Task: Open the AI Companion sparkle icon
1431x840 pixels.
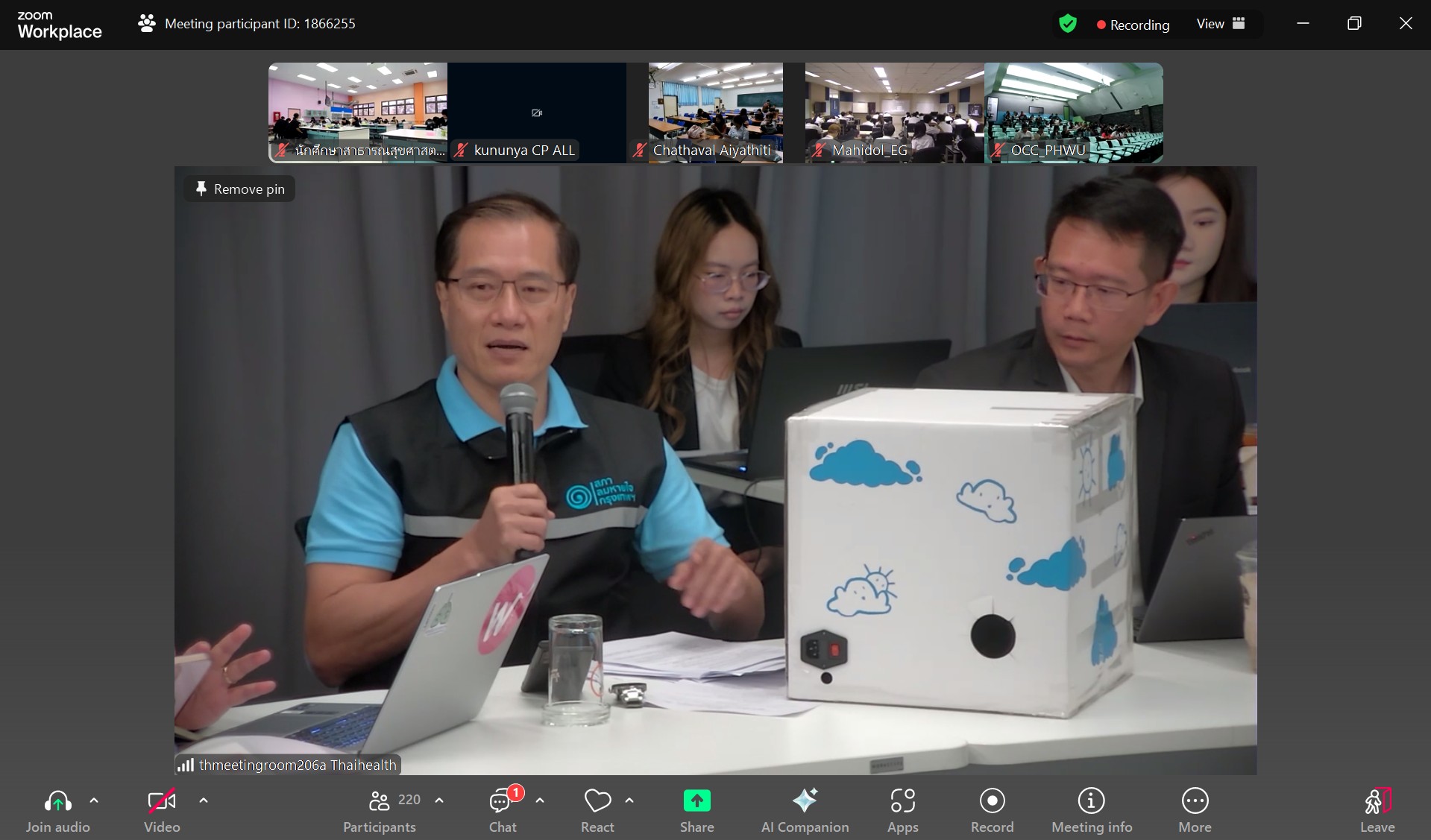Action: pyautogui.click(x=805, y=801)
